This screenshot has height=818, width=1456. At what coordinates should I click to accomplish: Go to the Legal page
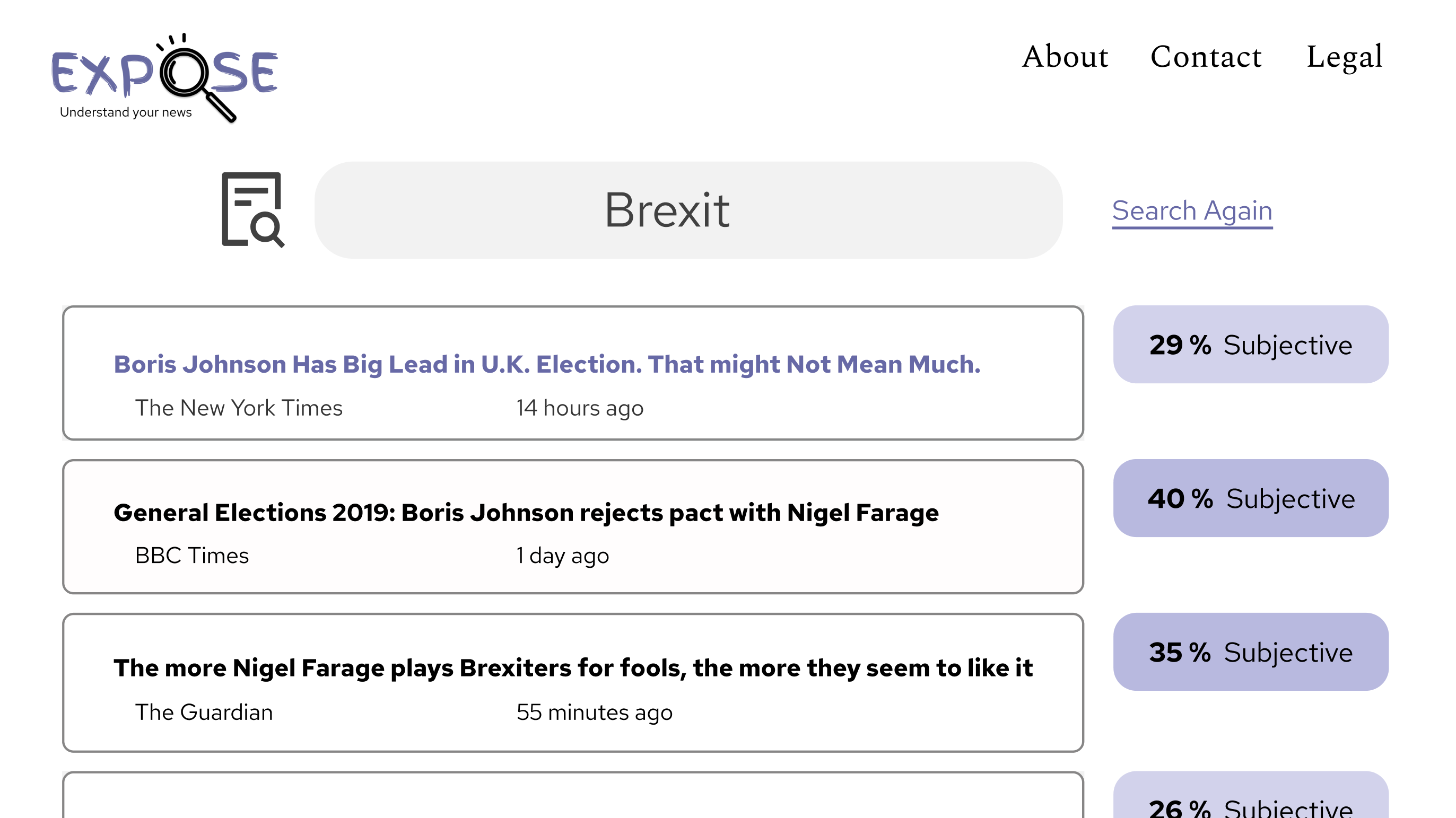(x=1344, y=57)
